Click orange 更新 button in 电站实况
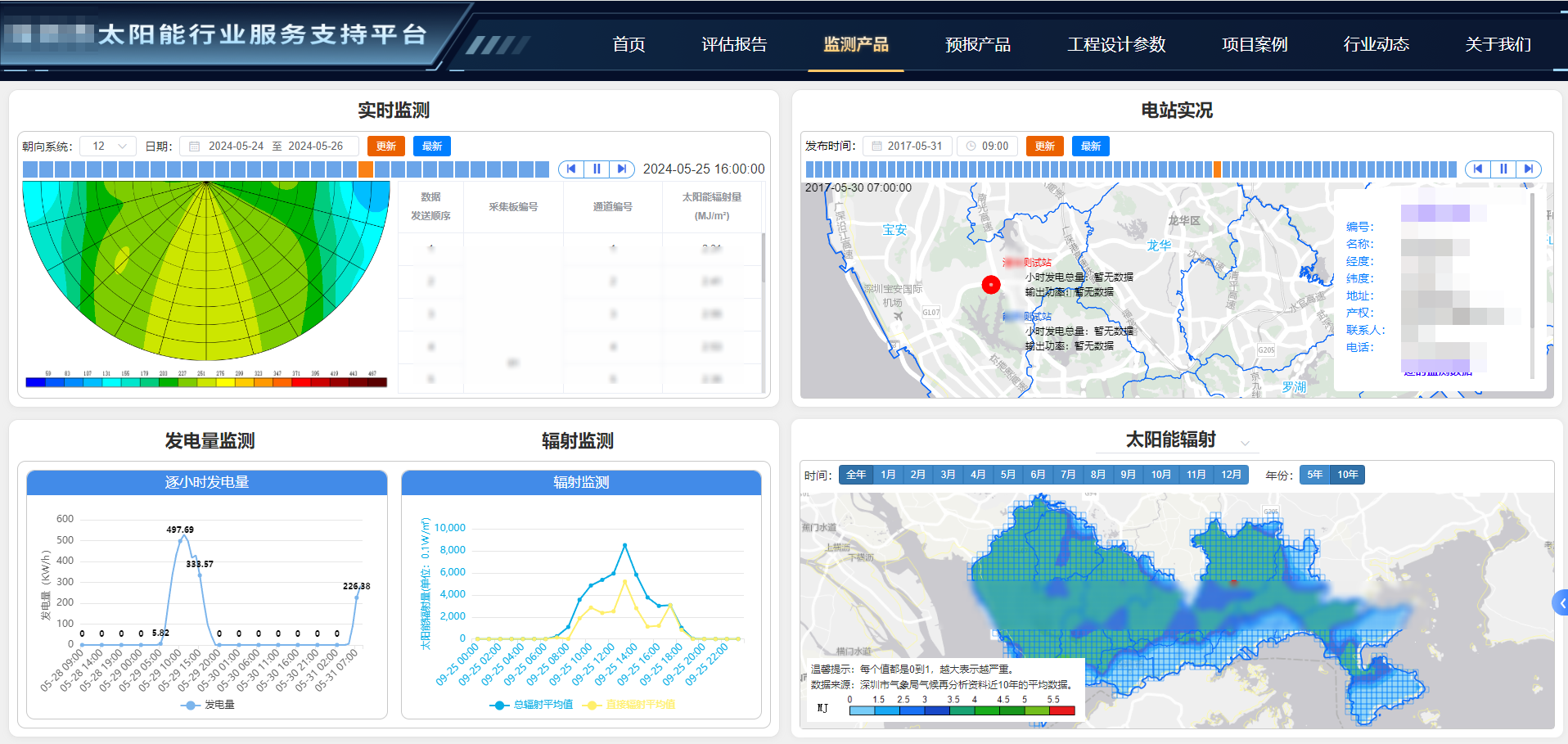 (1045, 146)
